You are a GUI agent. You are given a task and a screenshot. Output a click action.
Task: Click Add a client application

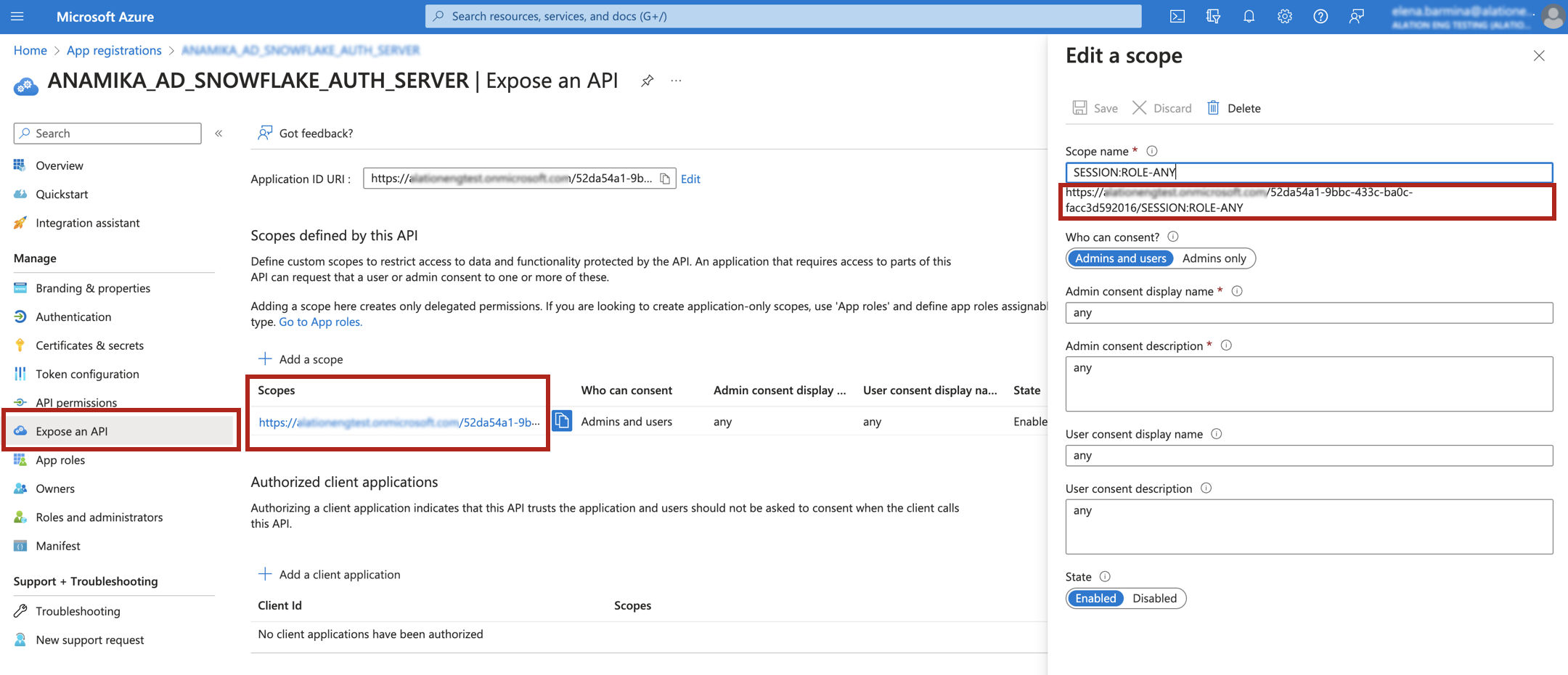point(329,574)
